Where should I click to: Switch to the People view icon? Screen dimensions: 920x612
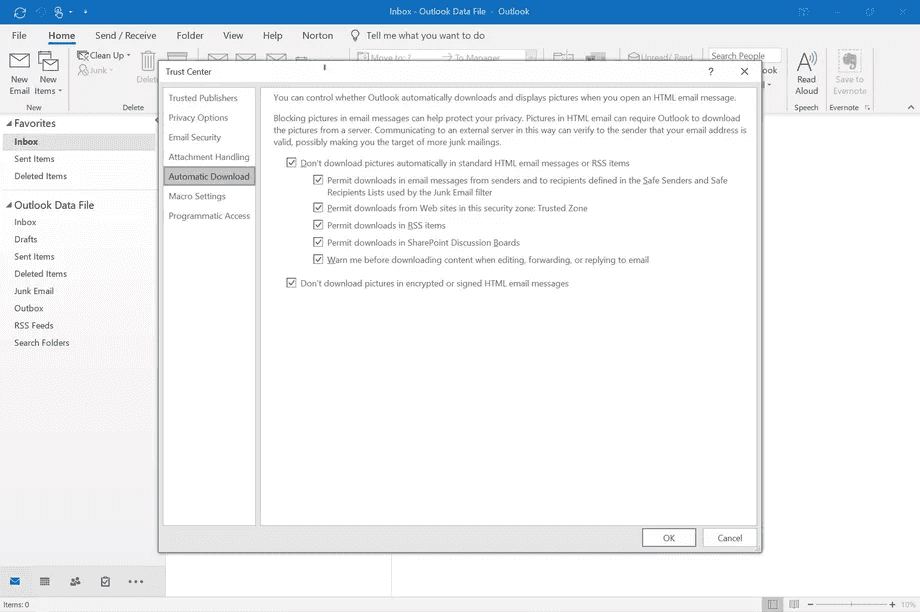click(75, 581)
